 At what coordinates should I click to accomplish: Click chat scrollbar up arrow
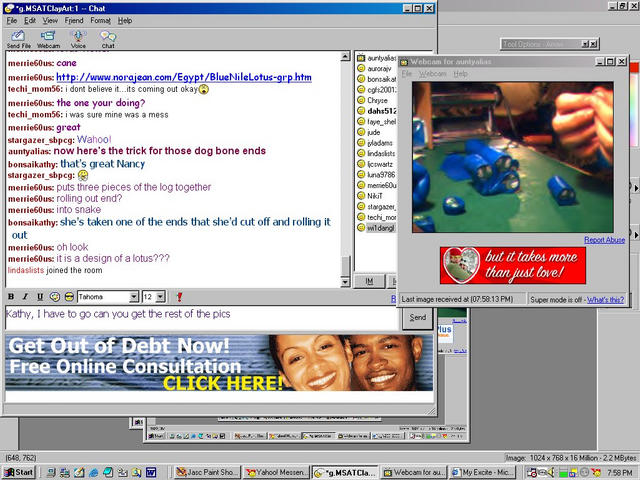click(x=345, y=56)
